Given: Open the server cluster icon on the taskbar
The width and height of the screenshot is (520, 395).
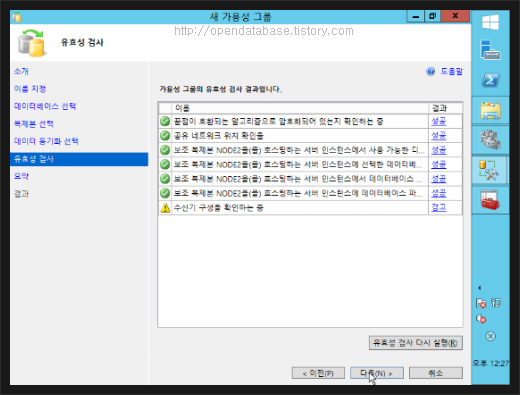Looking at the screenshot, I should pos(490,140).
